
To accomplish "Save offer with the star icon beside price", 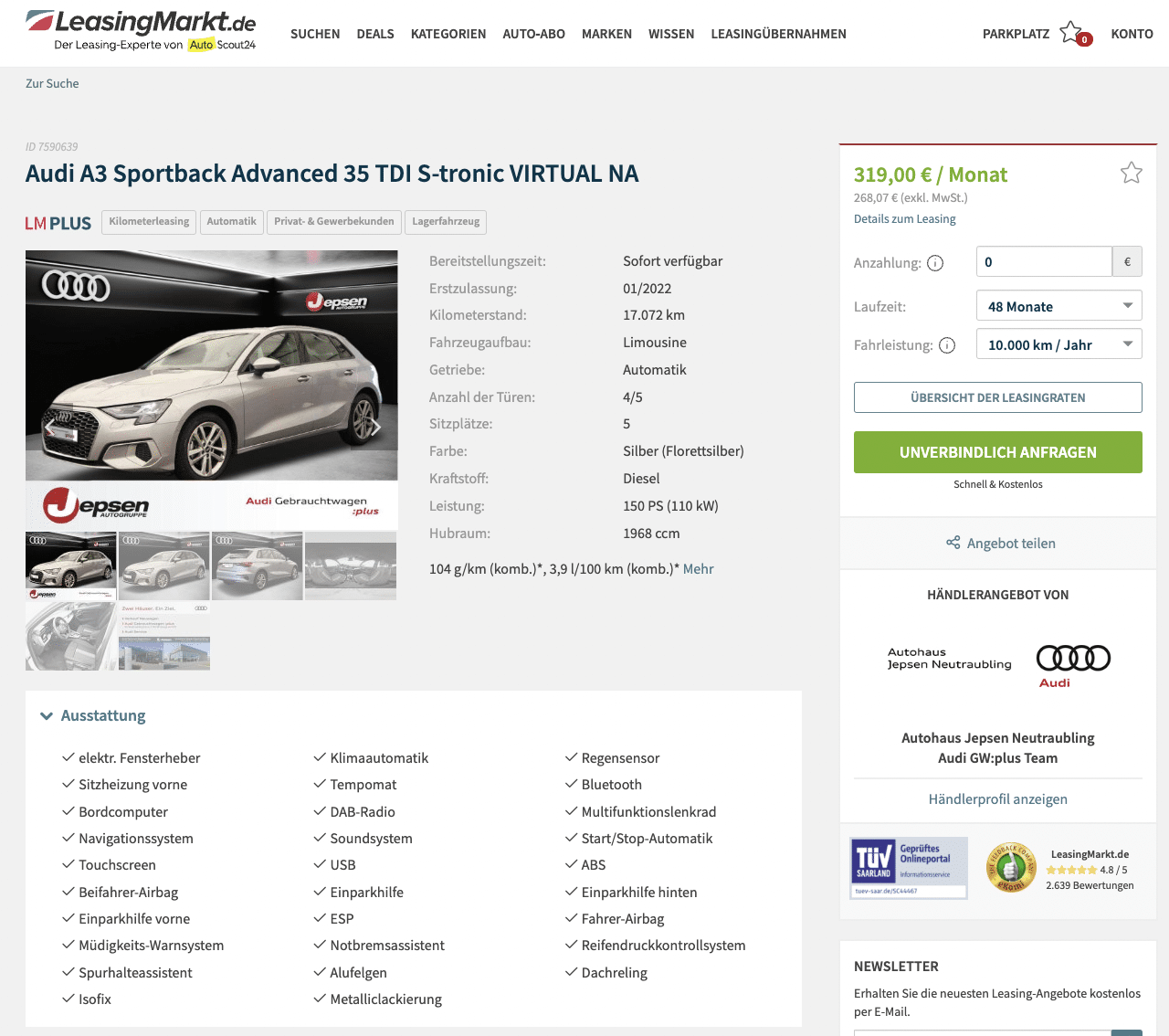I will [x=1132, y=173].
